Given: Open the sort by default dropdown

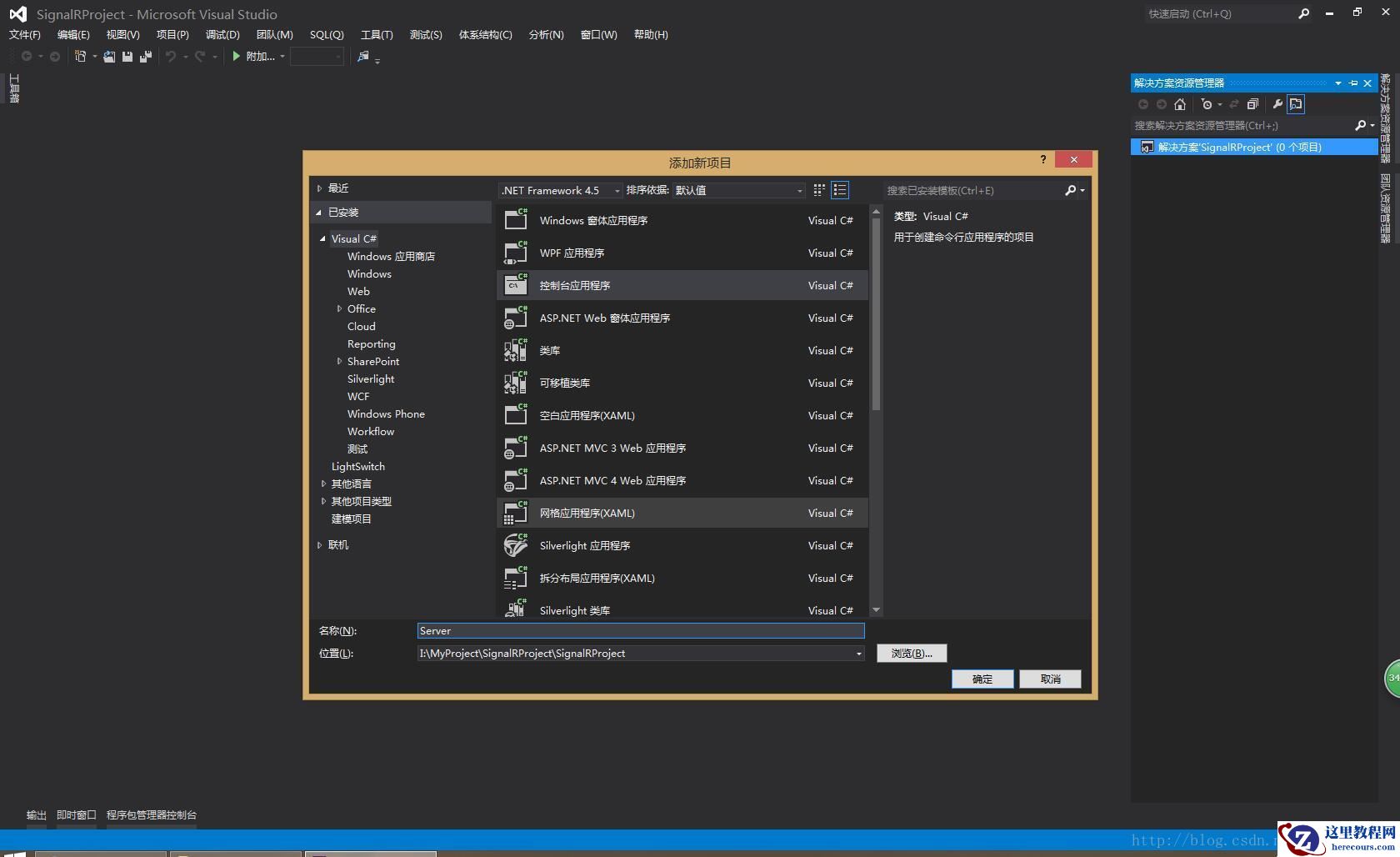Looking at the screenshot, I should point(738,191).
